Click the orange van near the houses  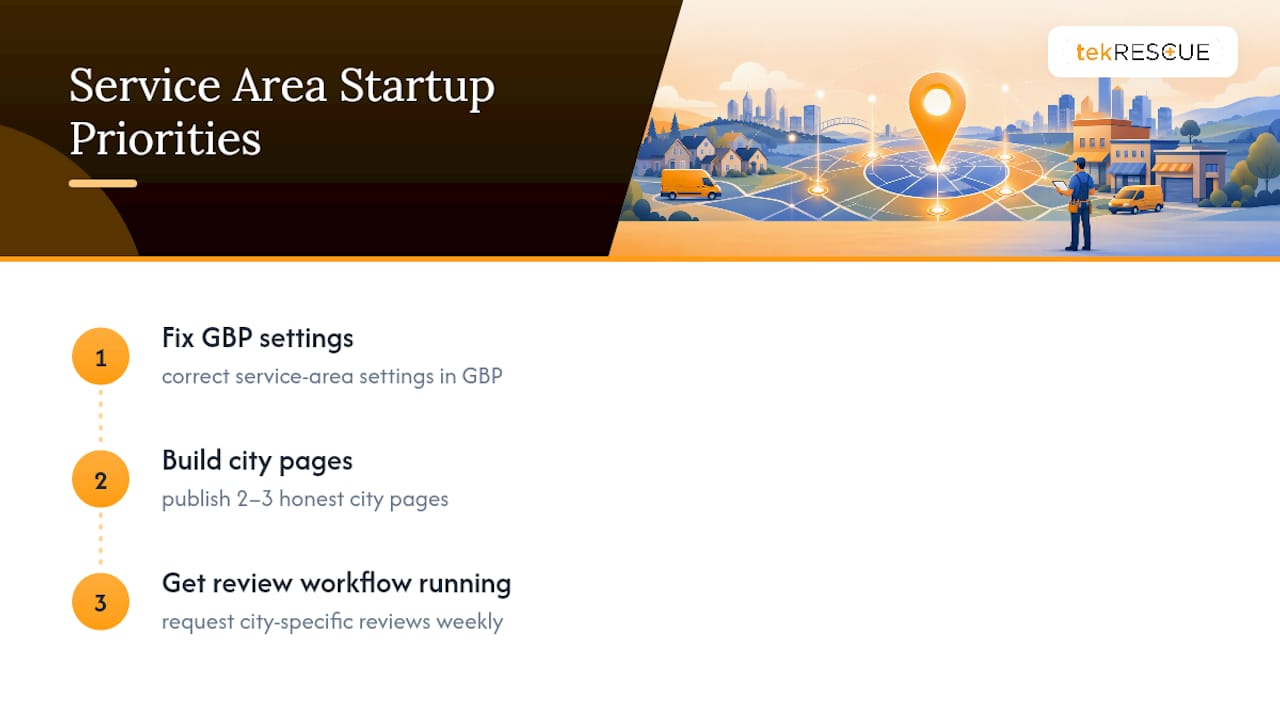pos(691,184)
